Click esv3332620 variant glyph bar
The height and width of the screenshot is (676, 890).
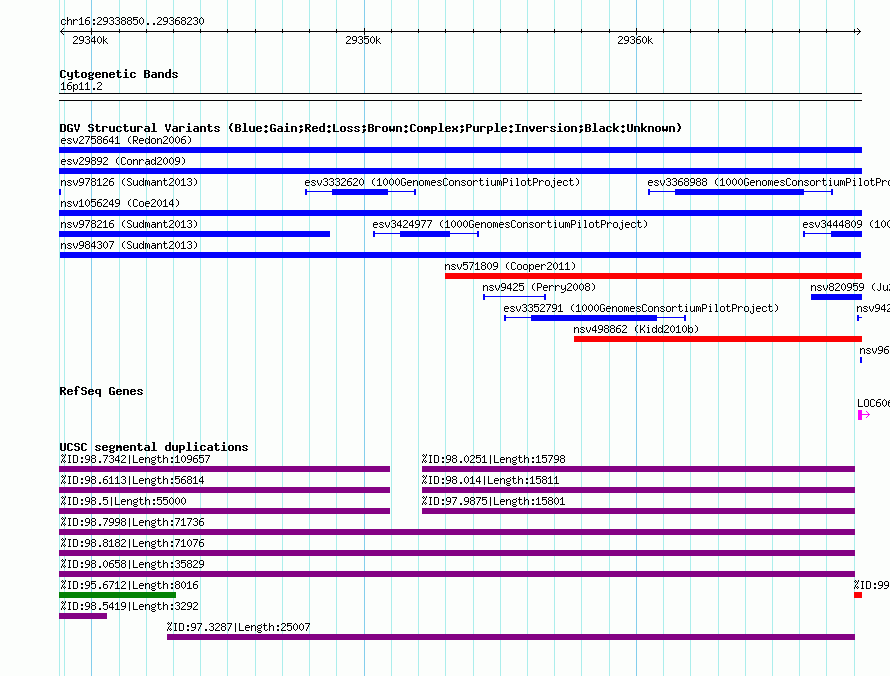tap(360, 192)
